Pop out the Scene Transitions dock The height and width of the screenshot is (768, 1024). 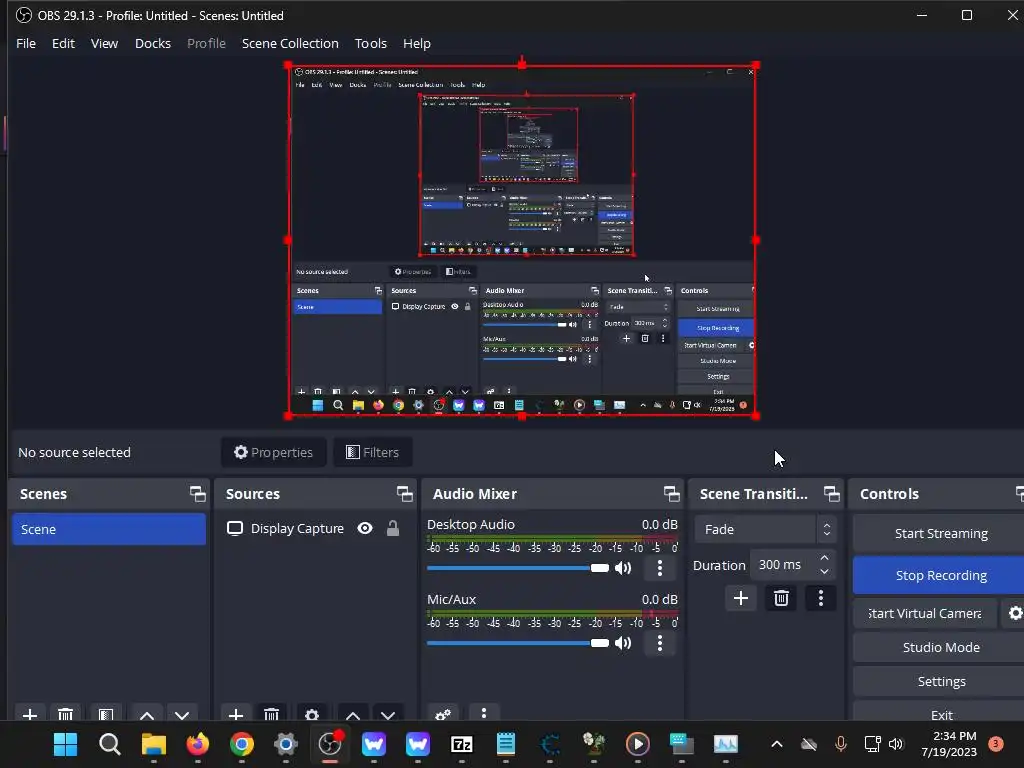[x=831, y=494]
